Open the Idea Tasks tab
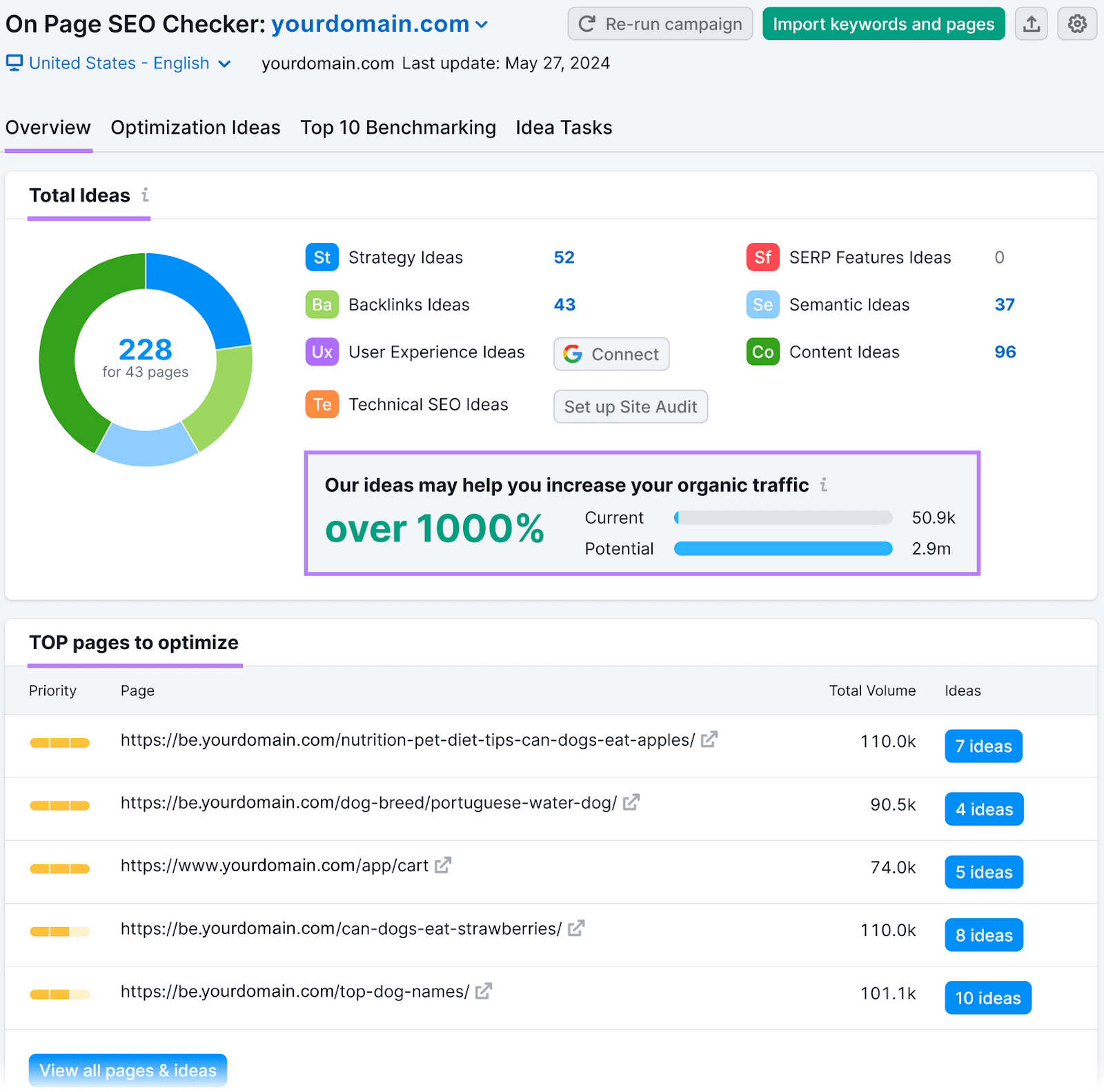The height and width of the screenshot is (1092, 1104). coord(563,128)
